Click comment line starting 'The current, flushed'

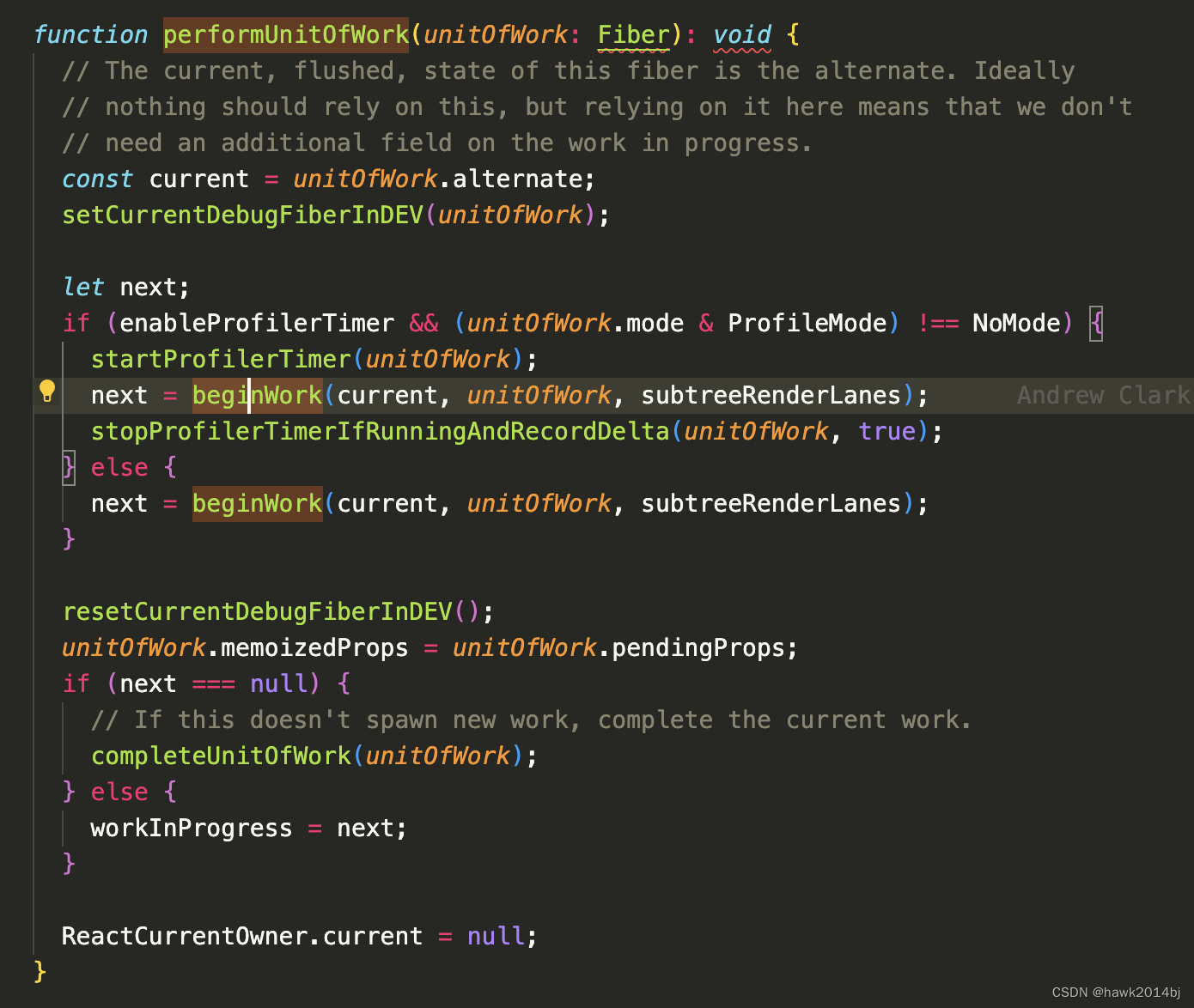coord(568,70)
